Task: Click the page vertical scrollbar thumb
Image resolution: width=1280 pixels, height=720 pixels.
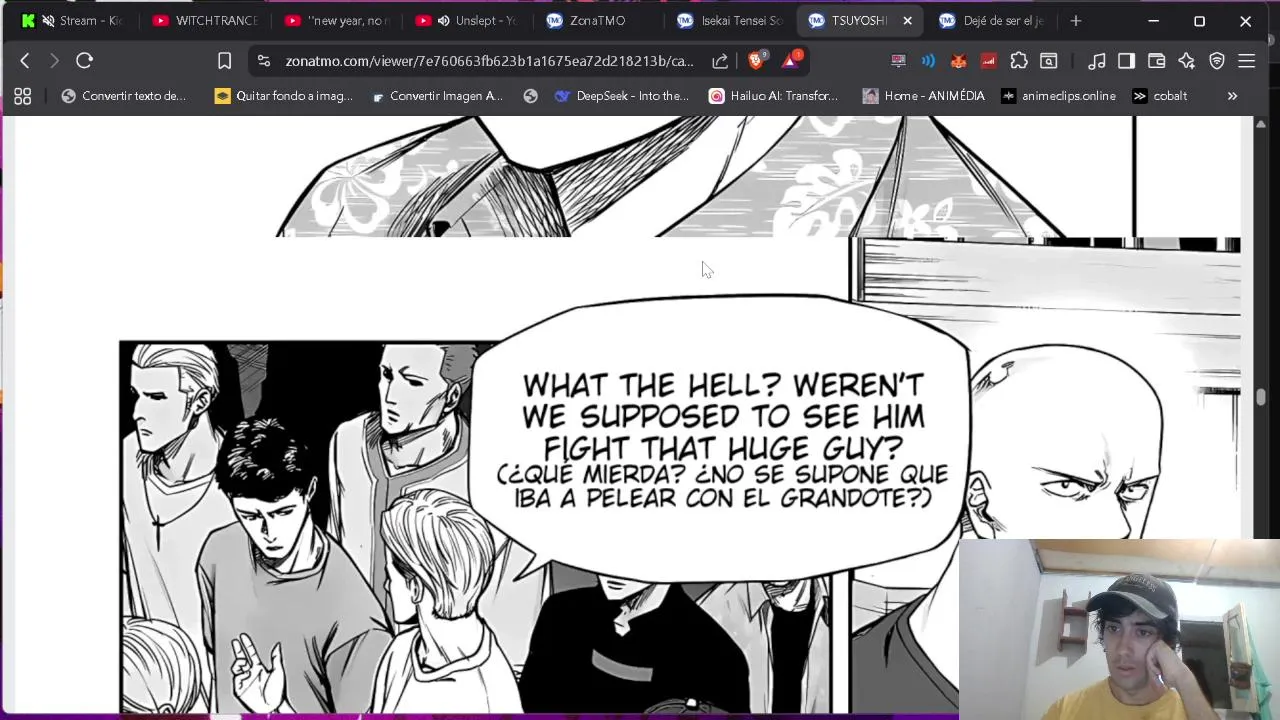Action: pyautogui.click(x=1262, y=397)
